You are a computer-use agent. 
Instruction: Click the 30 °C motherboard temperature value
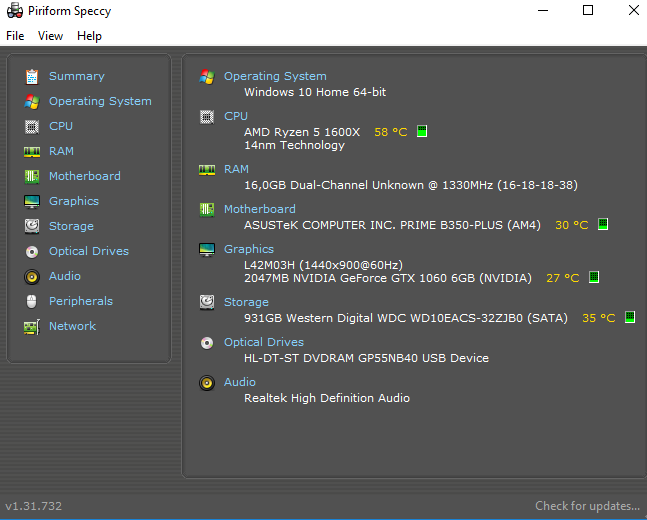[x=572, y=225]
